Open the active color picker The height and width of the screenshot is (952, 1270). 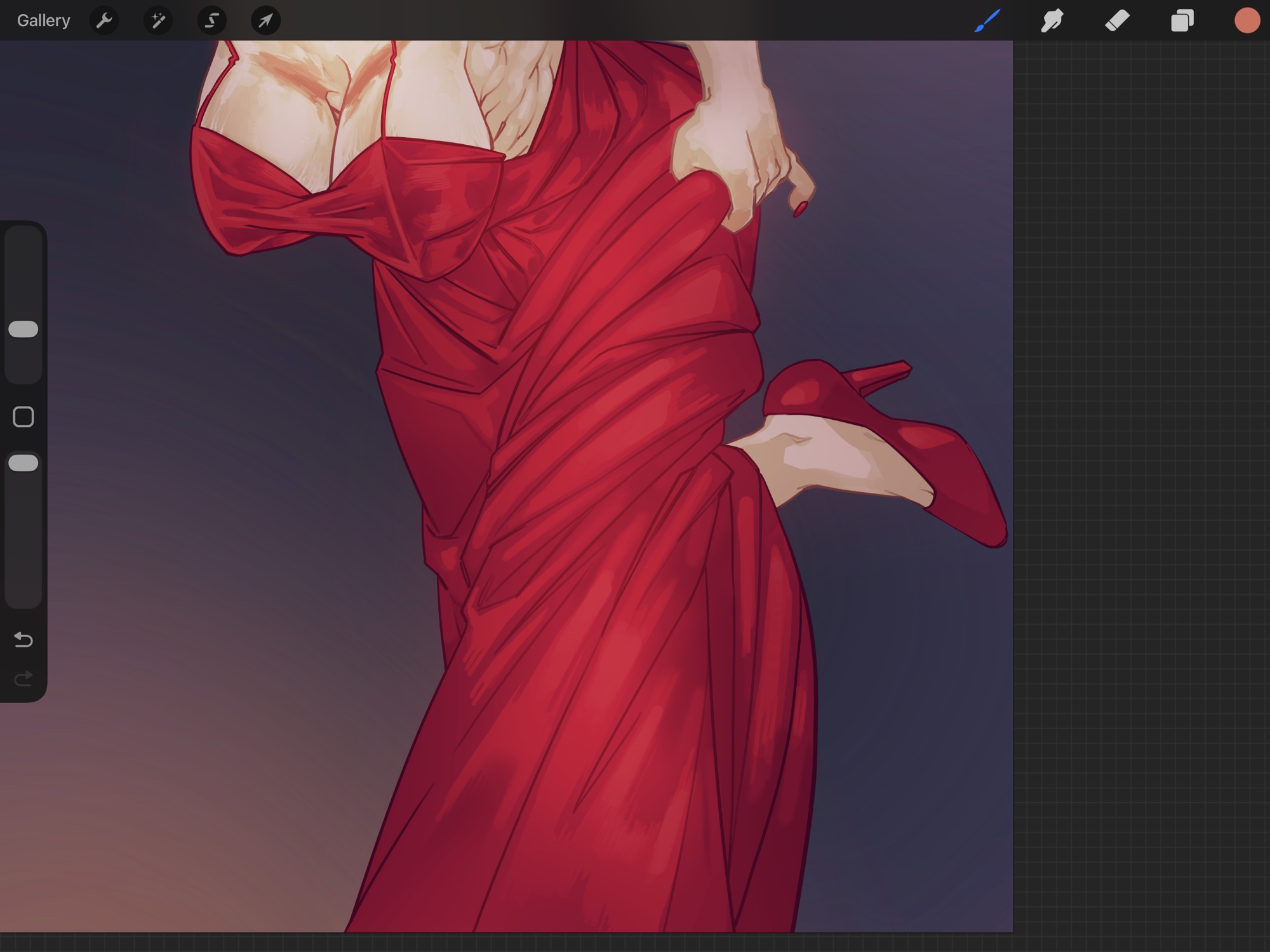1247,20
